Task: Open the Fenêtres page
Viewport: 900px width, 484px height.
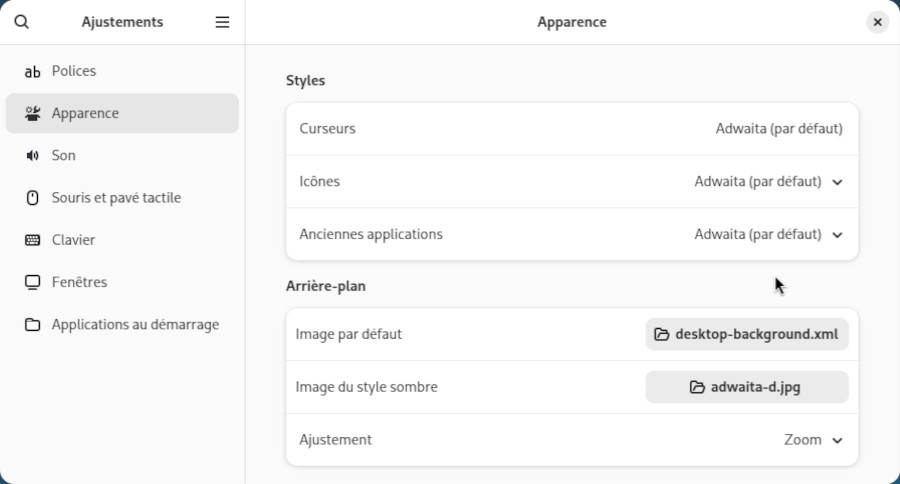Action: (x=122, y=282)
